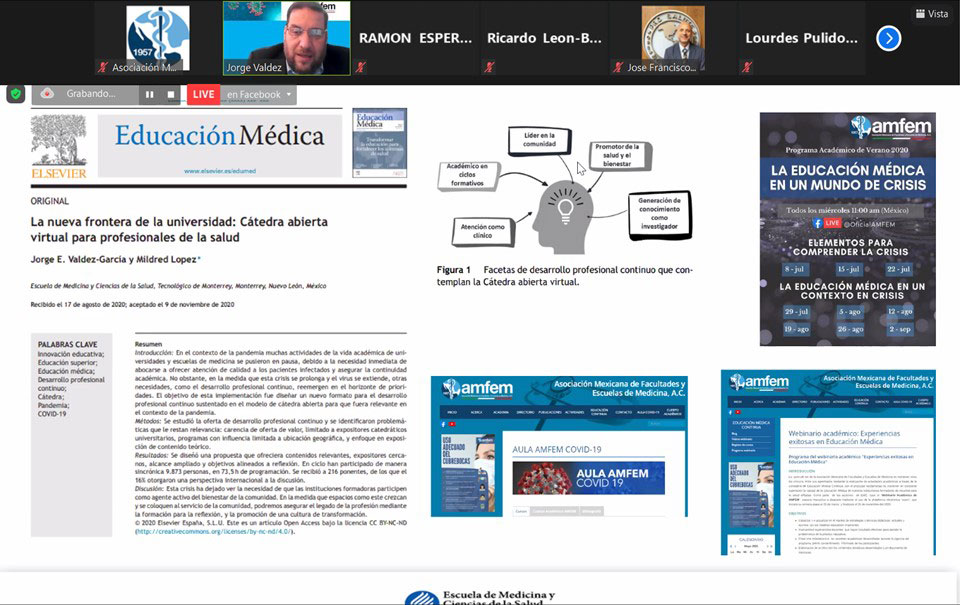Click RAMON ESPER participant tile
Screen dimensions: 960x605
click(x=415, y=38)
